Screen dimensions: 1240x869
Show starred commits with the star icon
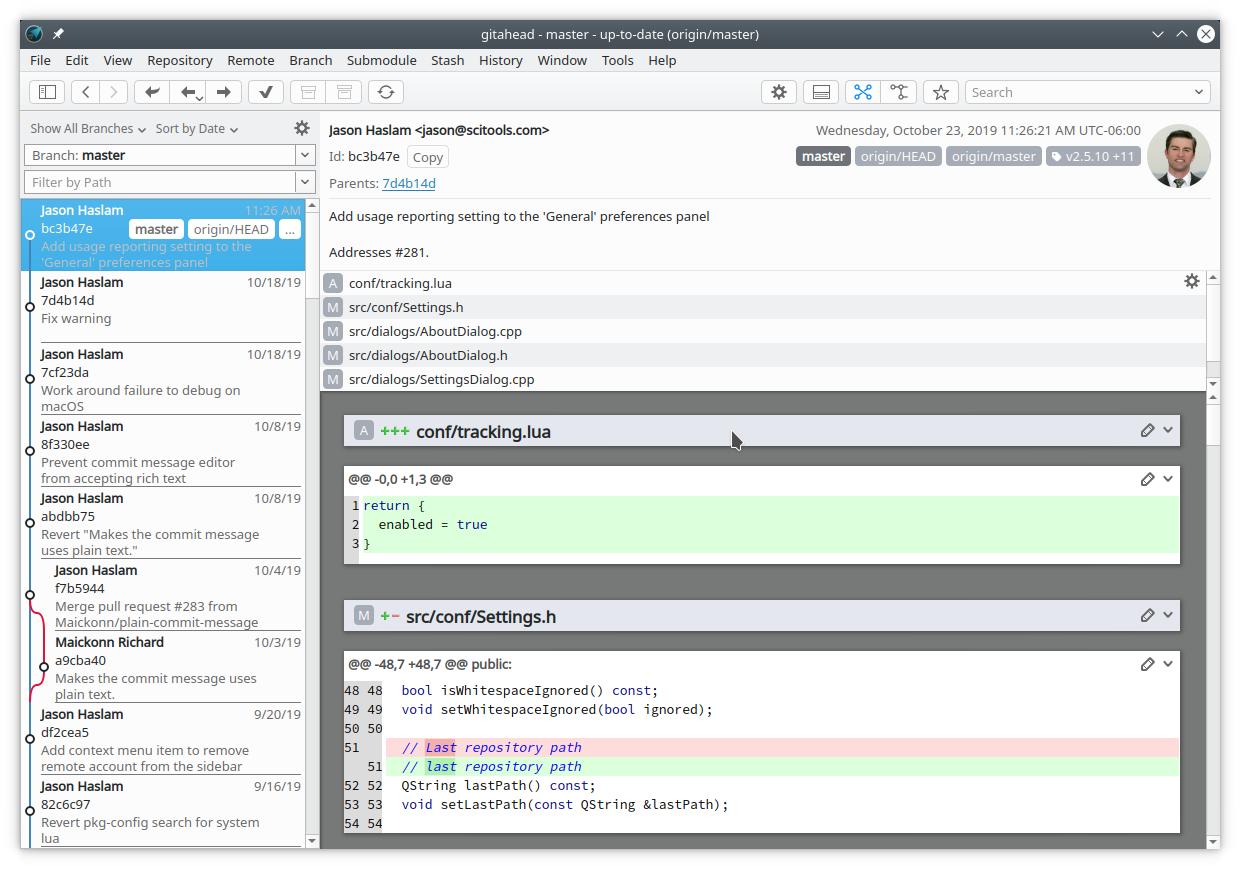[x=940, y=91]
